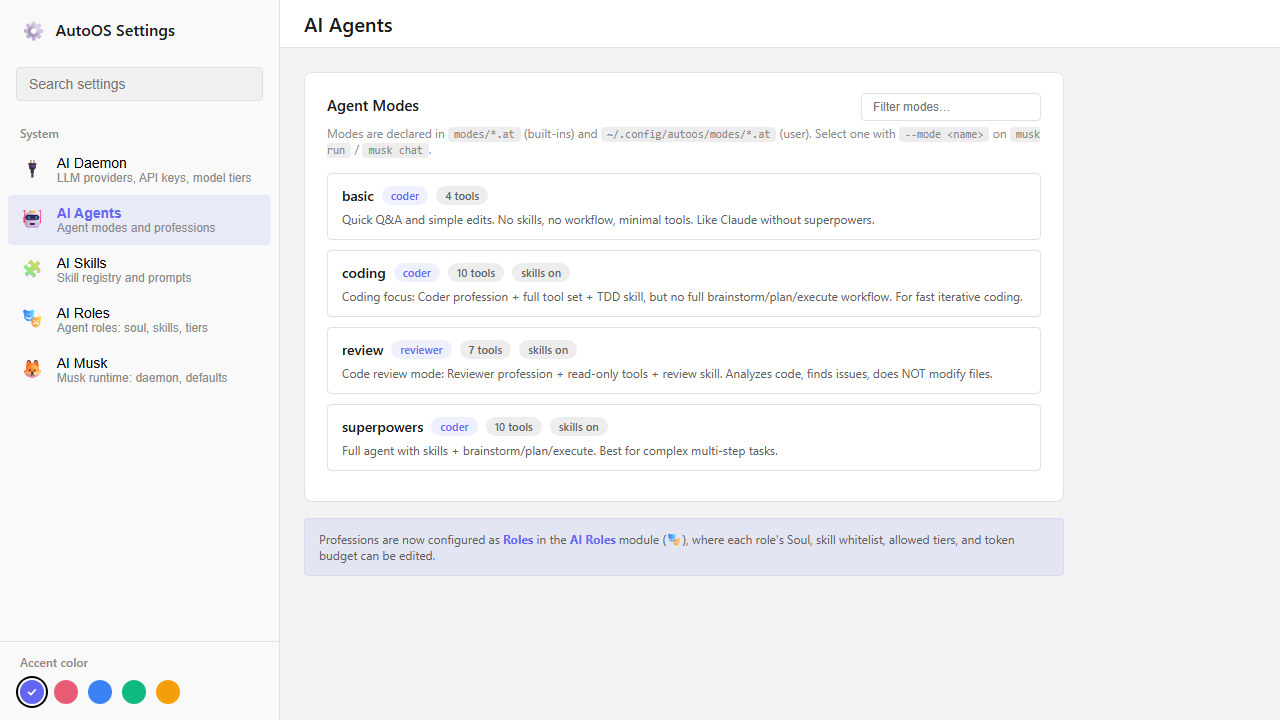The width and height of the screenshot is (1280, 720).
Task: Open the review agent mode card
Action: click(684, 361)
